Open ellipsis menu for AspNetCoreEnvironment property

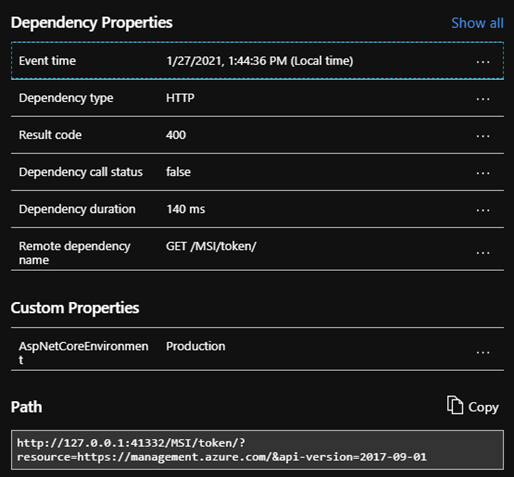pos(483,352)
